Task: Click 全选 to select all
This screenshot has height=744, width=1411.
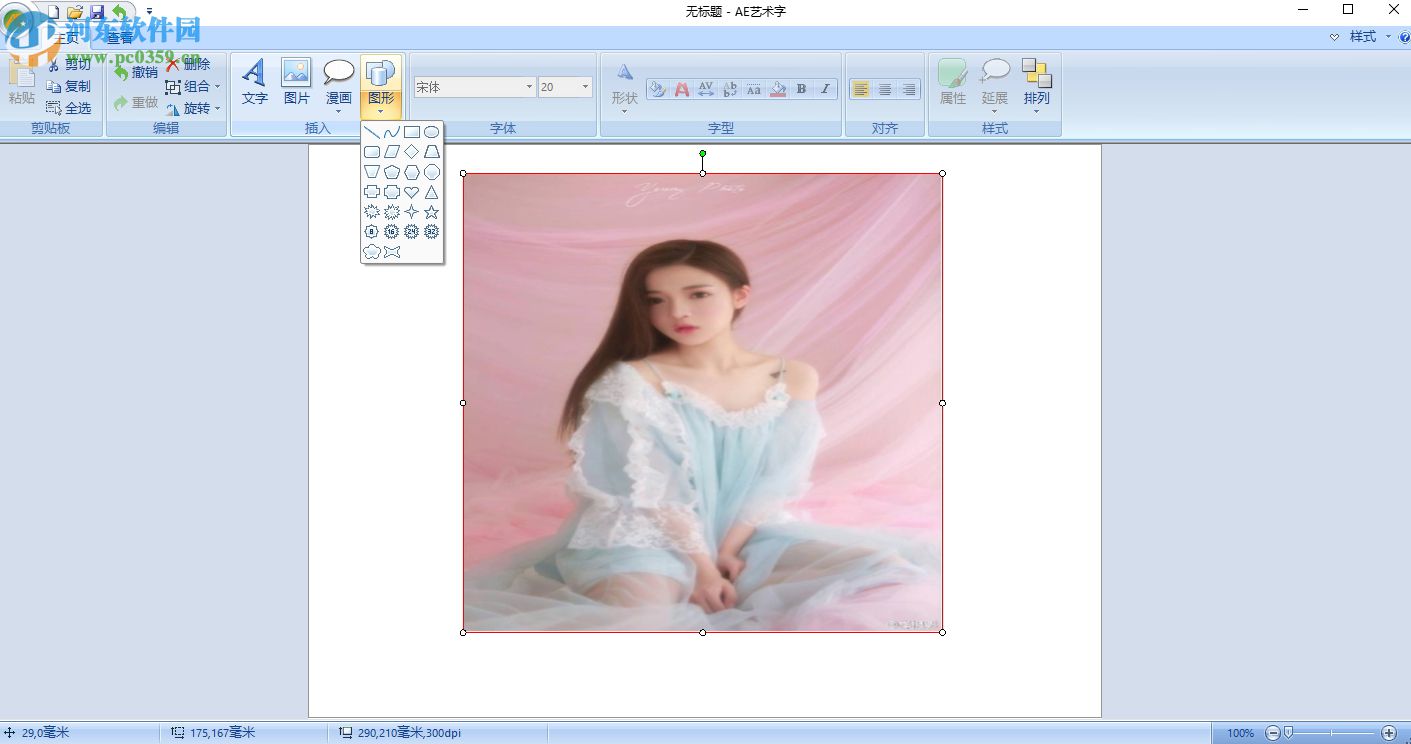Action: [69, 108]
